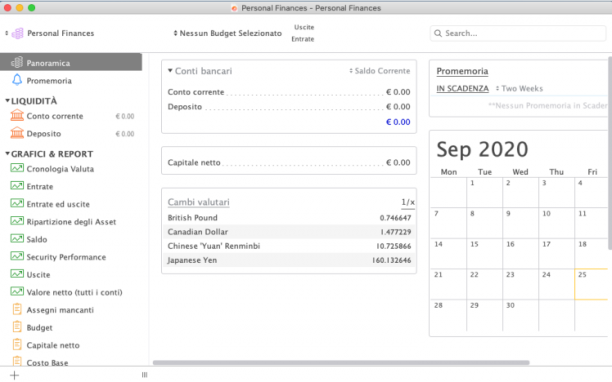Select September 30 on the calendar
This screenshot has height=382, width=612.
tap(520, 315)
